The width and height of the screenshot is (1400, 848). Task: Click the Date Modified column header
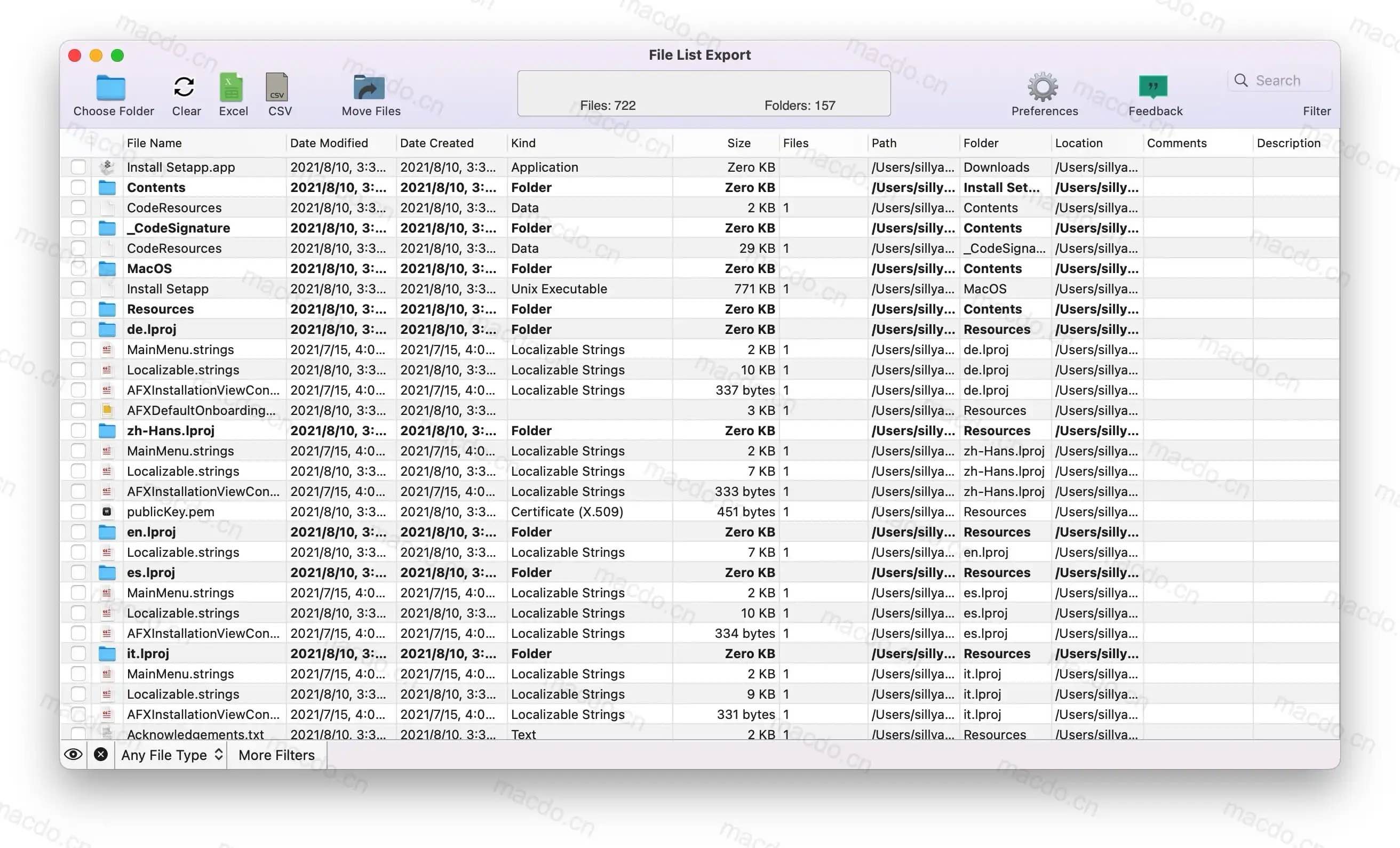point(329,143)
